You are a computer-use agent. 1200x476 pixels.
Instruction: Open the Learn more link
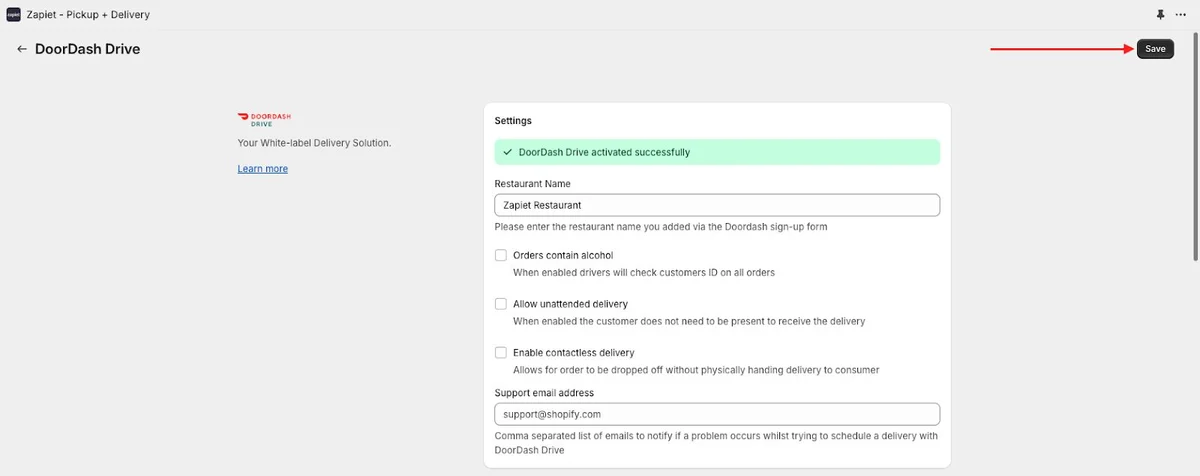pos(262,169)
